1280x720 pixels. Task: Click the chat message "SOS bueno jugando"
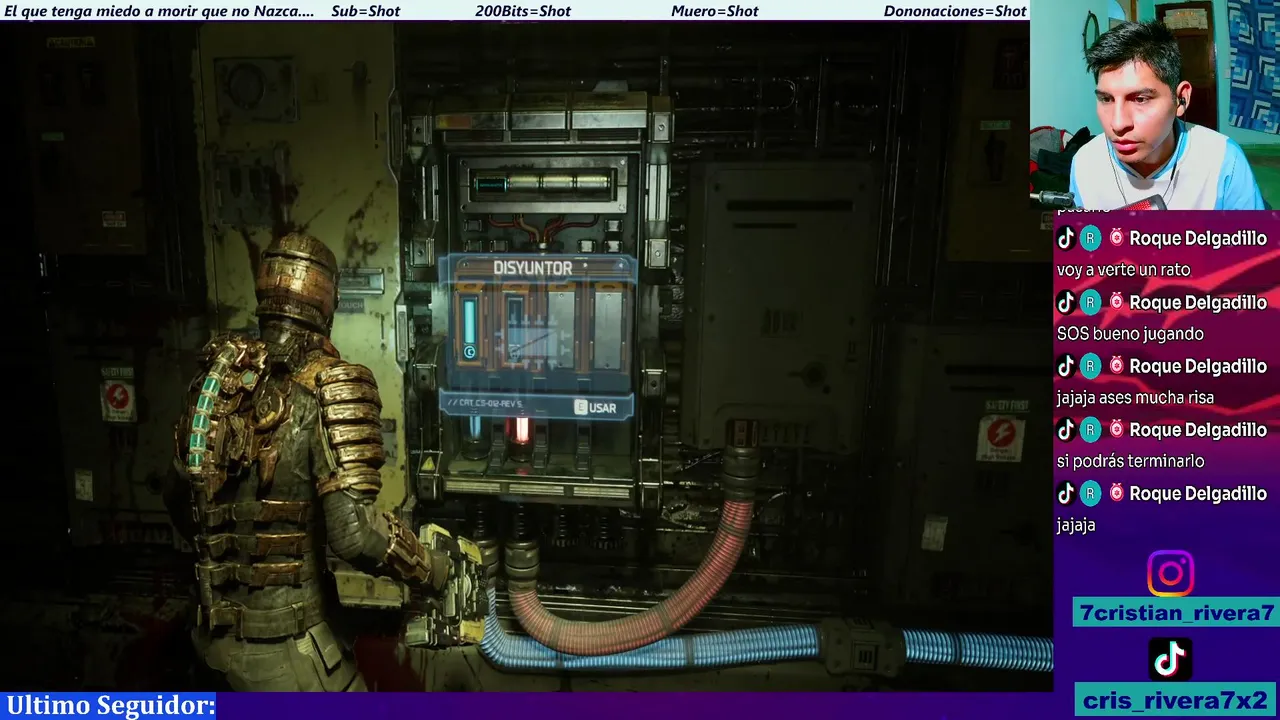click(1130, 334)
